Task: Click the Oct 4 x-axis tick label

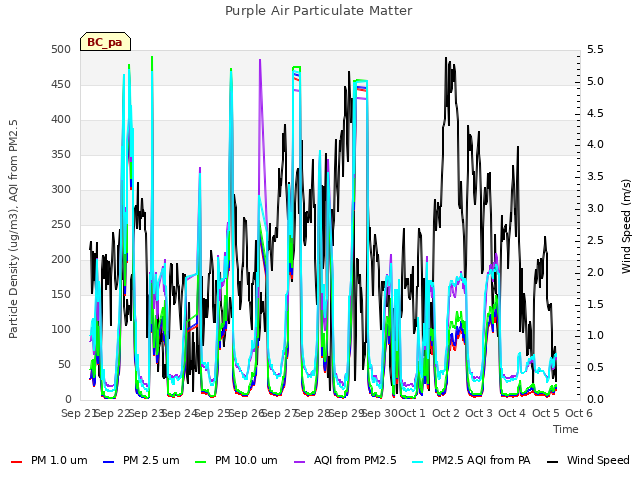Action: [512, 413]
